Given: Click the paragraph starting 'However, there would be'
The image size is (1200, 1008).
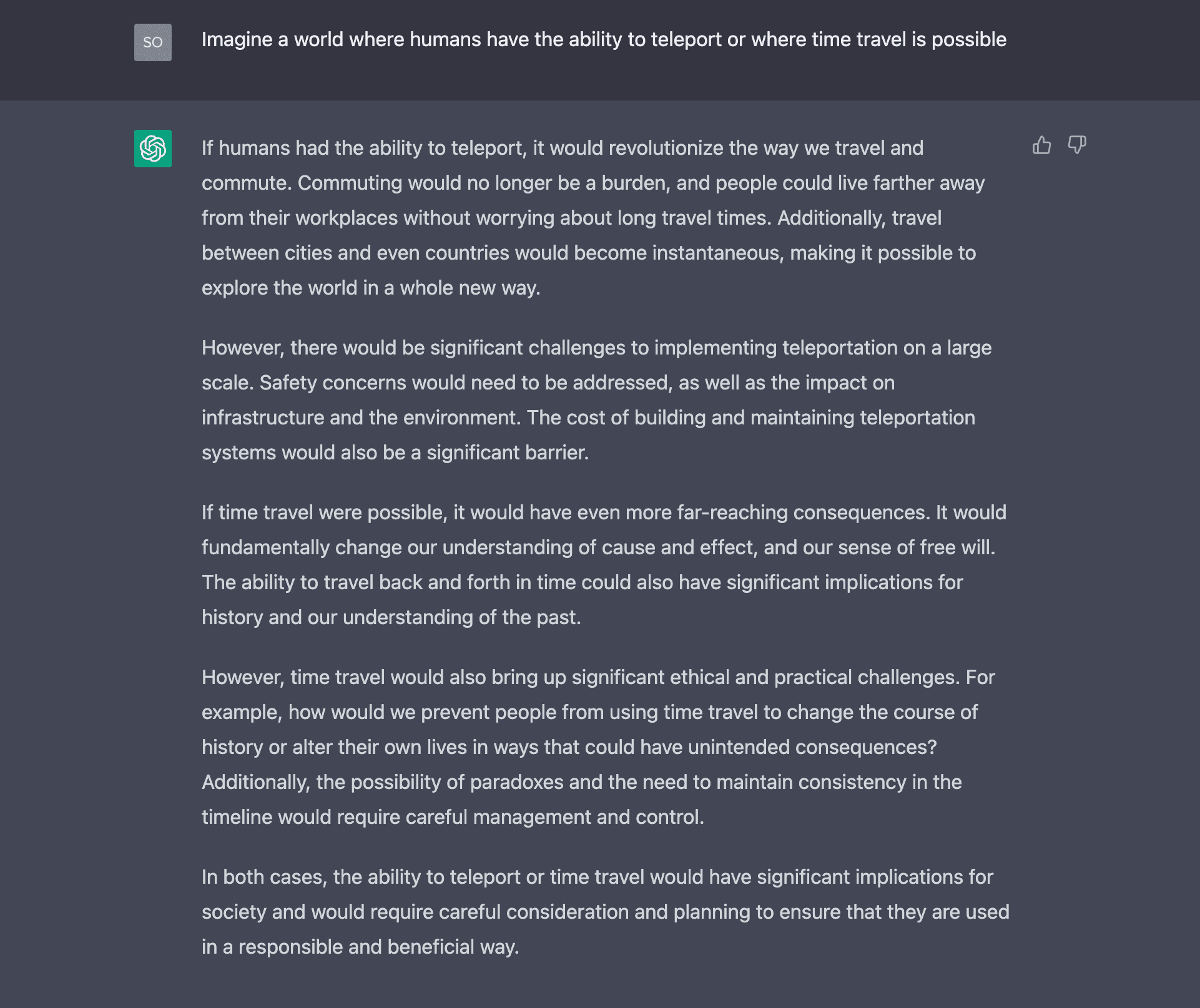Looking at the screenshot, I should click(x=596, y=400).
